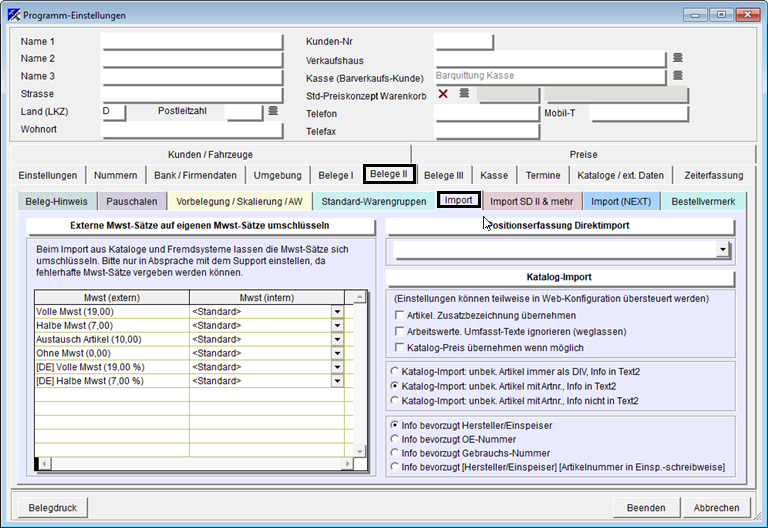The width and height of the screenshot is (768, 528).
Task: Click the Wohnort input field
Action: [x=192, y=130]
